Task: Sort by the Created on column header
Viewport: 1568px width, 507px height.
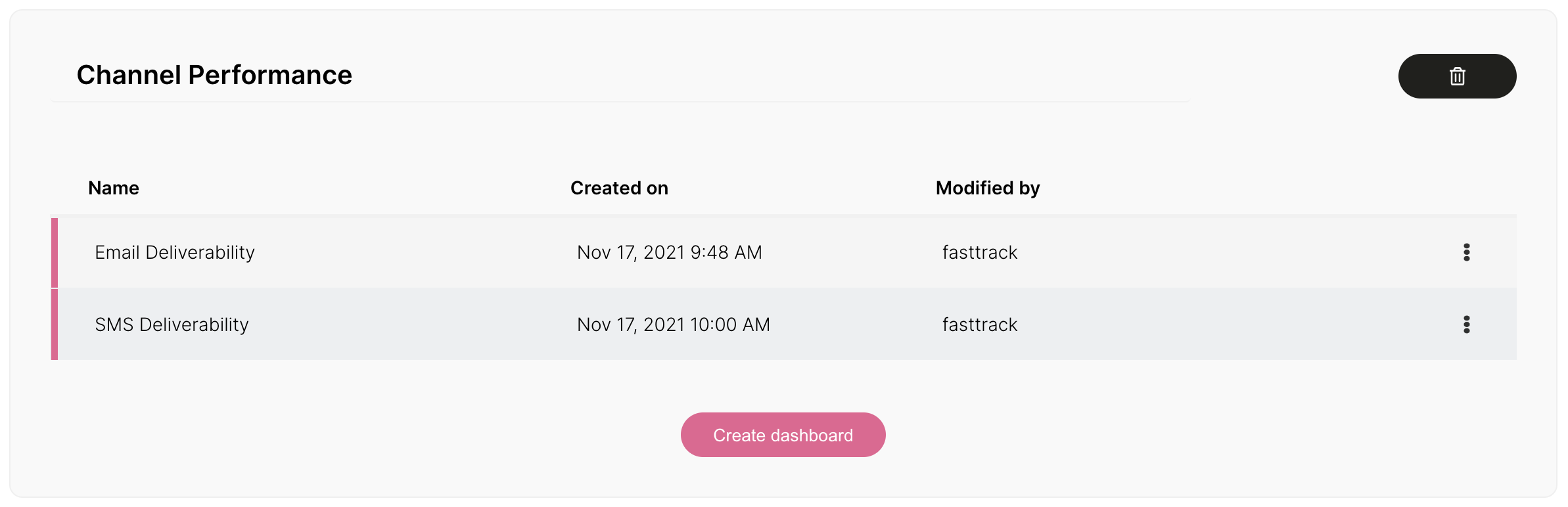Action: coord(619,188)
